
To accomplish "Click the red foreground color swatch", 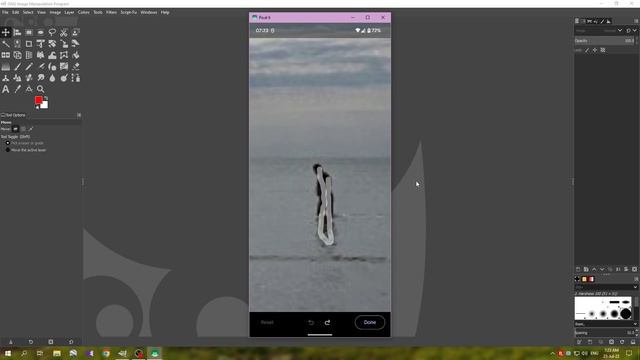I will tap(38, 100).
